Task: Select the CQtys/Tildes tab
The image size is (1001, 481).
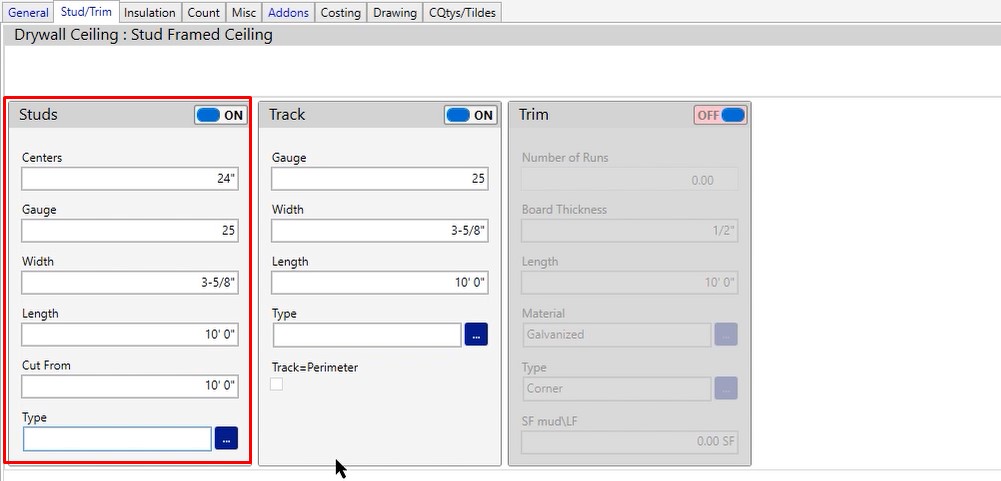Action: tap(461, 12)
